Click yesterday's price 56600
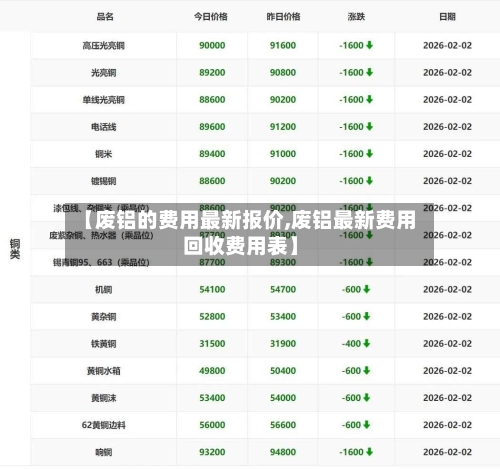Image resolution: width=500 pixels, height=469 pixels. click(283, 425)
